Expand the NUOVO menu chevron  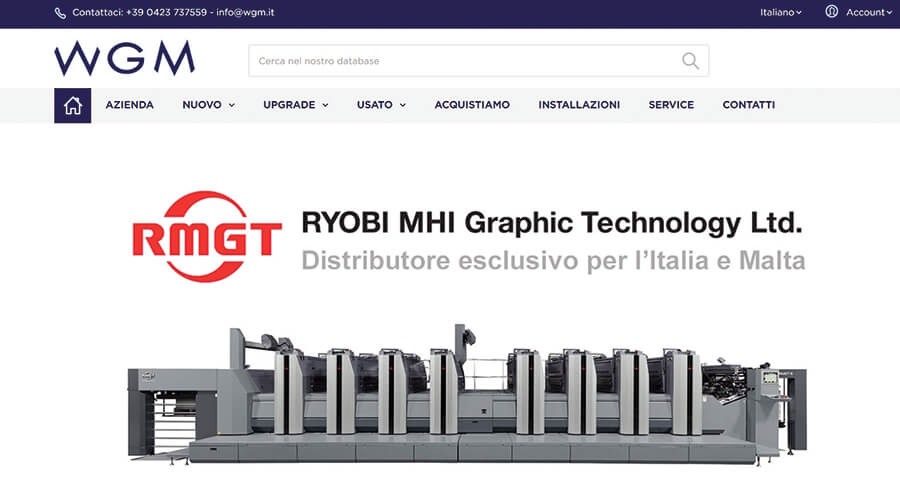pos(232,105)
